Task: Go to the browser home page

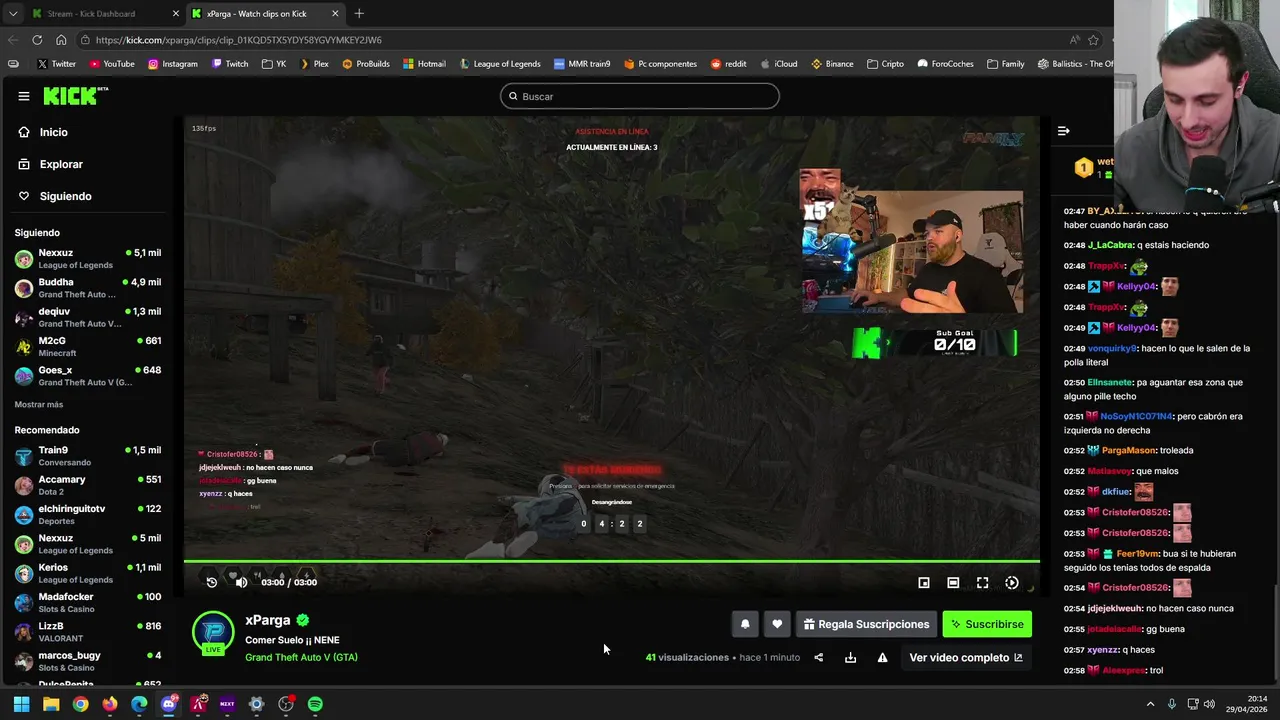Action: click(61, 40)
